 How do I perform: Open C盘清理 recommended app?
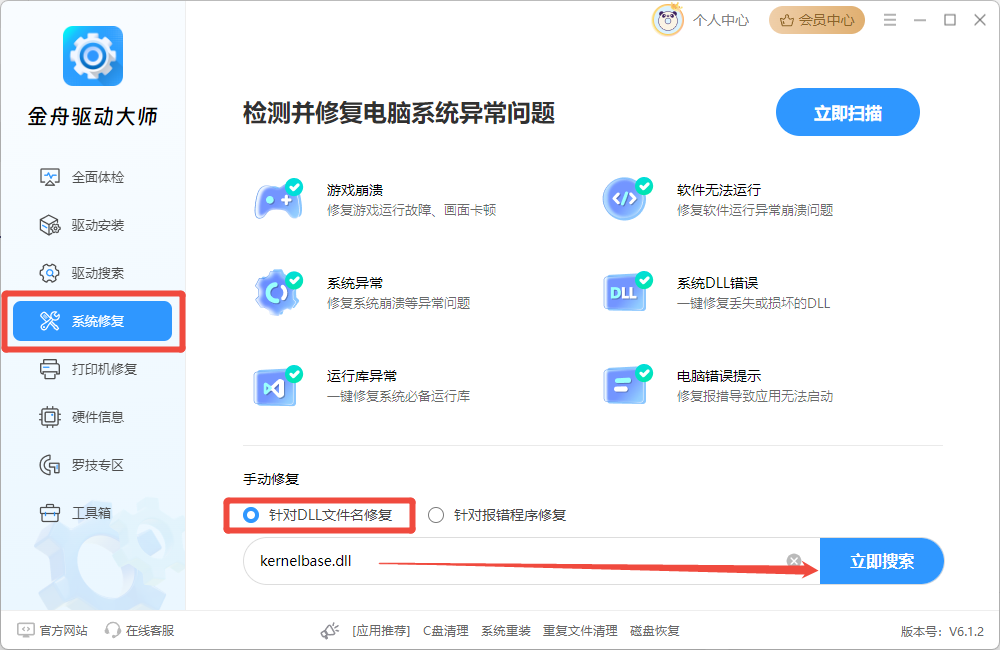coord(446,631)
